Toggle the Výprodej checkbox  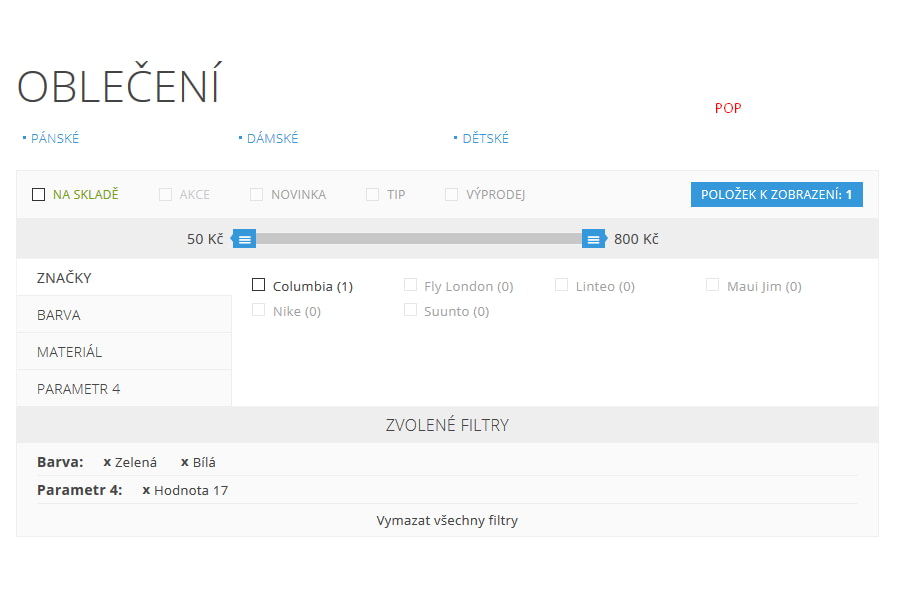point(452,195)
